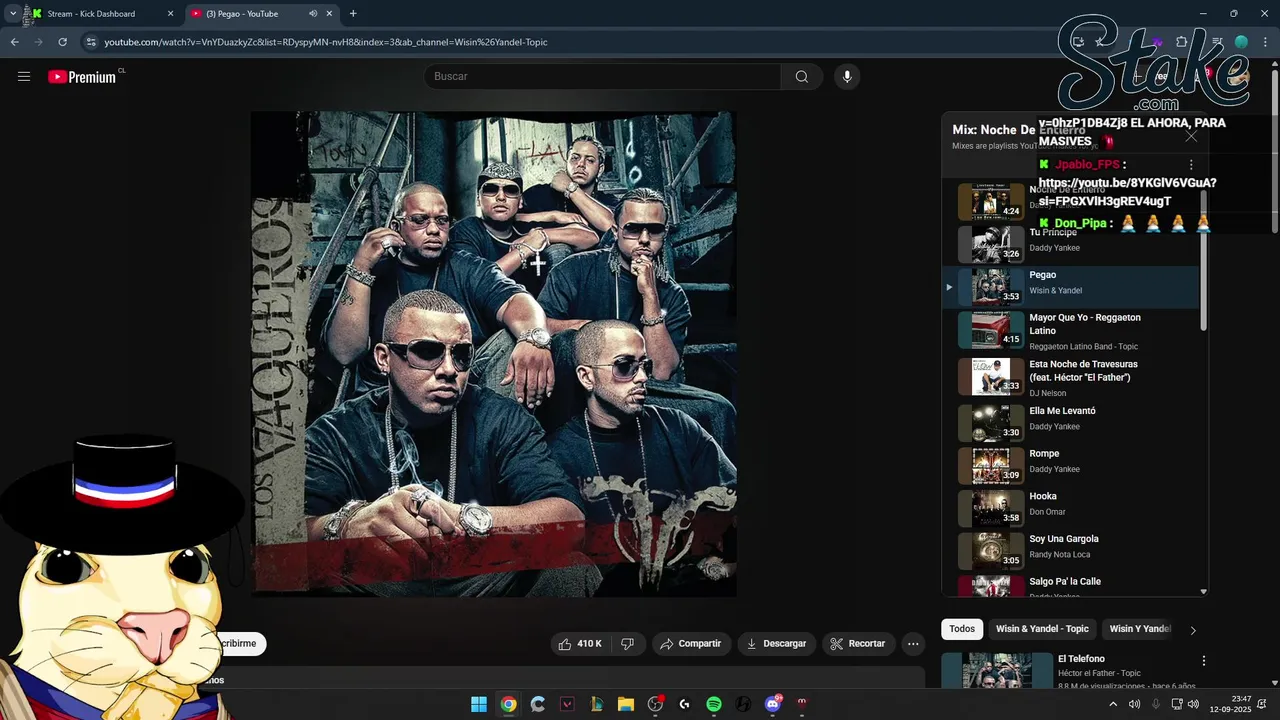Open Spotify from taskbar
This screenshot has height=720, width=1280.
point(714,704)
